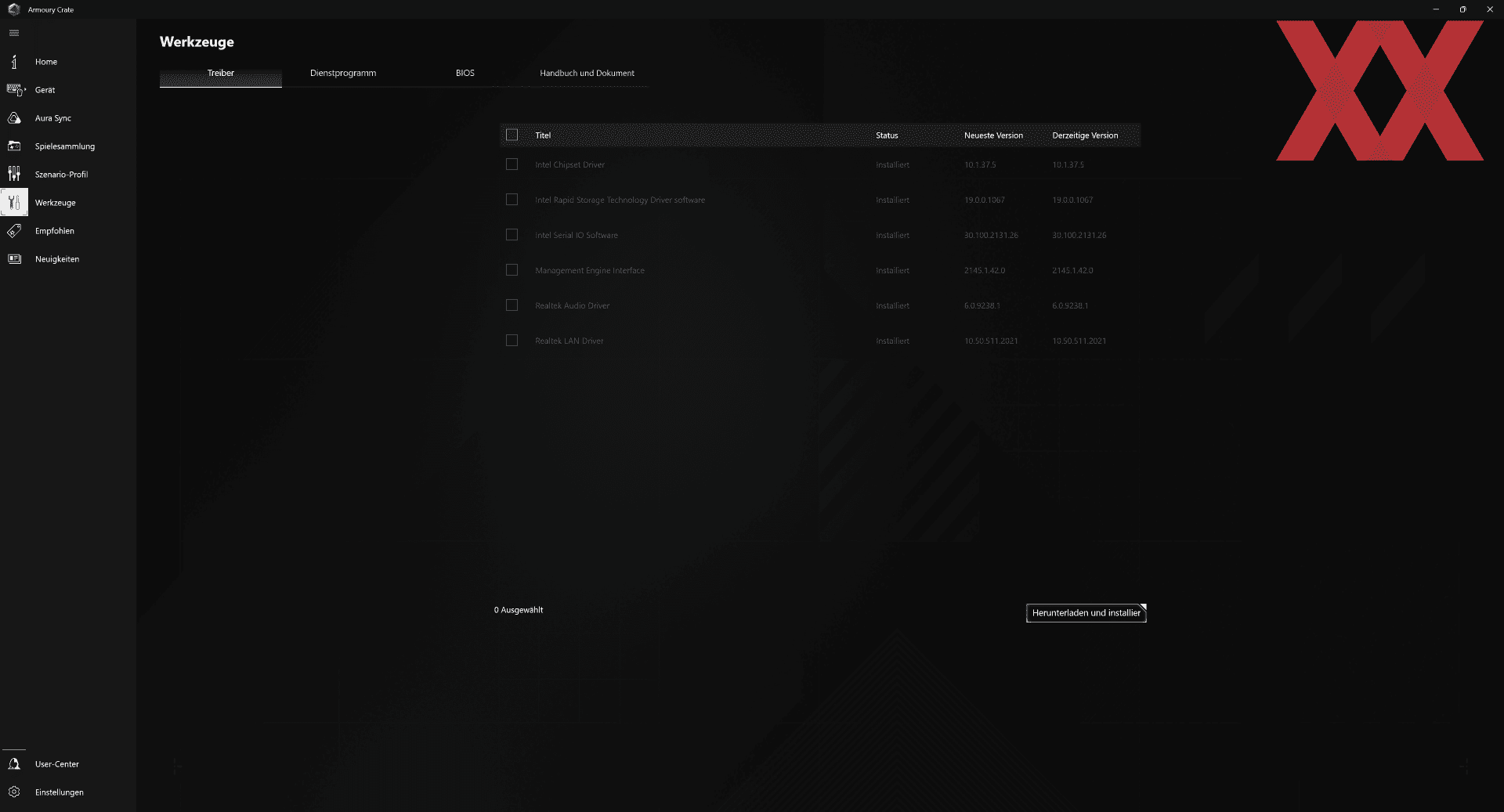Click the Werkzeuge page heading
Screen dimensions: 1504x812
[197, 42]
